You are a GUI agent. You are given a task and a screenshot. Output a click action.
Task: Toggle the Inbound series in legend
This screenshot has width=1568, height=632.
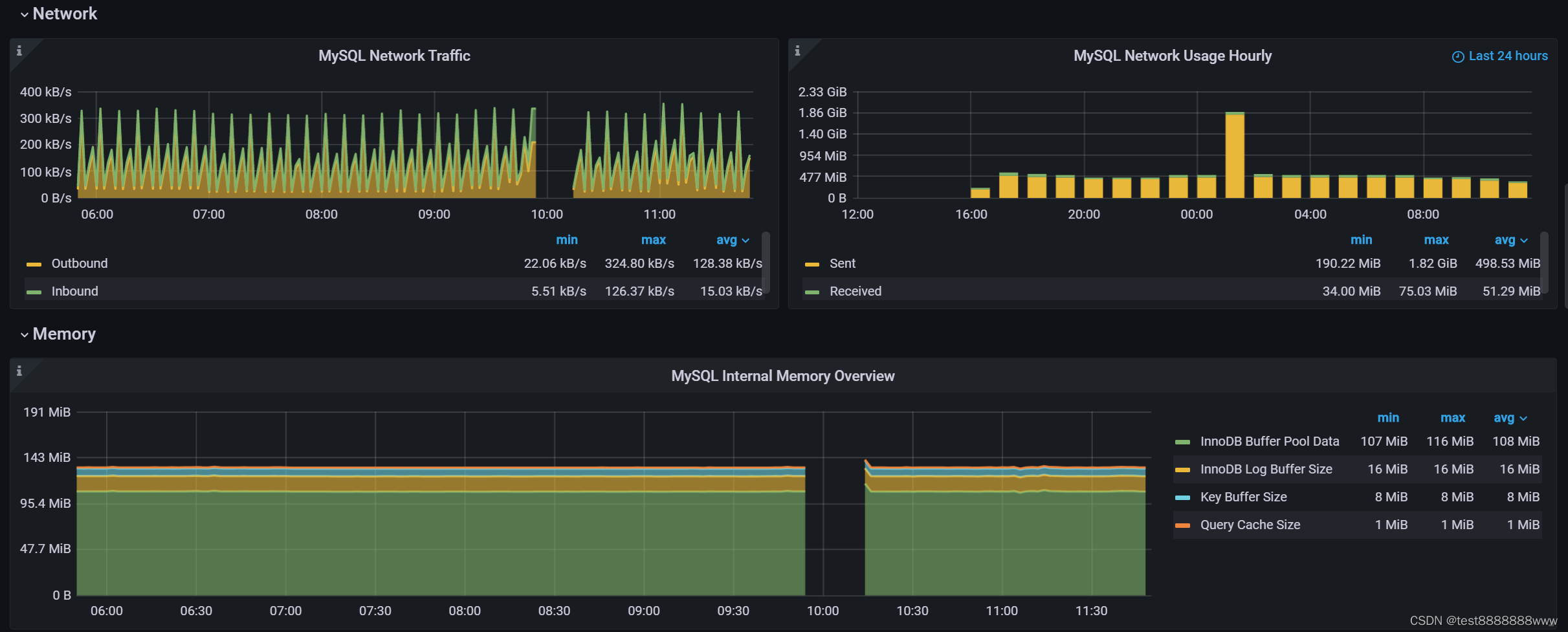click(x=75, y=291)
